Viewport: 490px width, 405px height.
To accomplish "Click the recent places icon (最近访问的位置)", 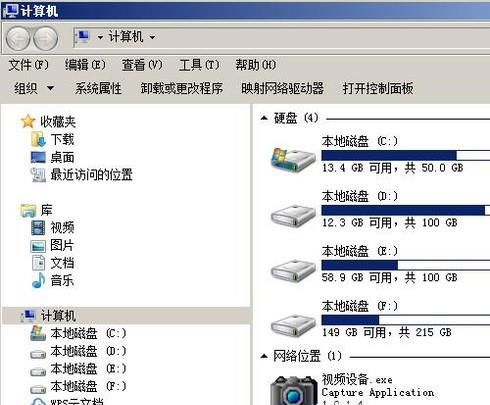I will click(x=38, y=175).
